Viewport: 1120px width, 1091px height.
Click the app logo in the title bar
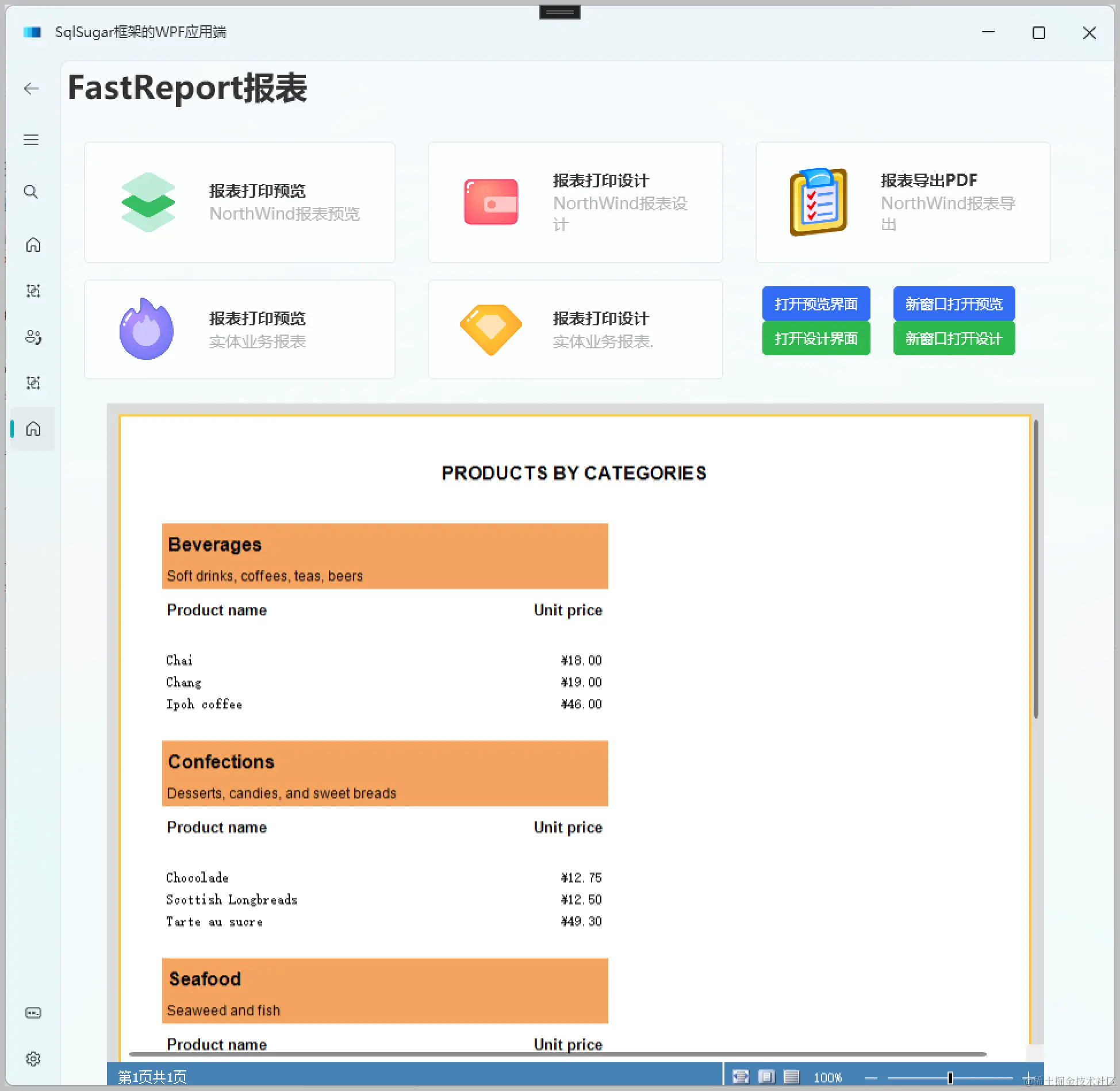[x=32, y=32]
